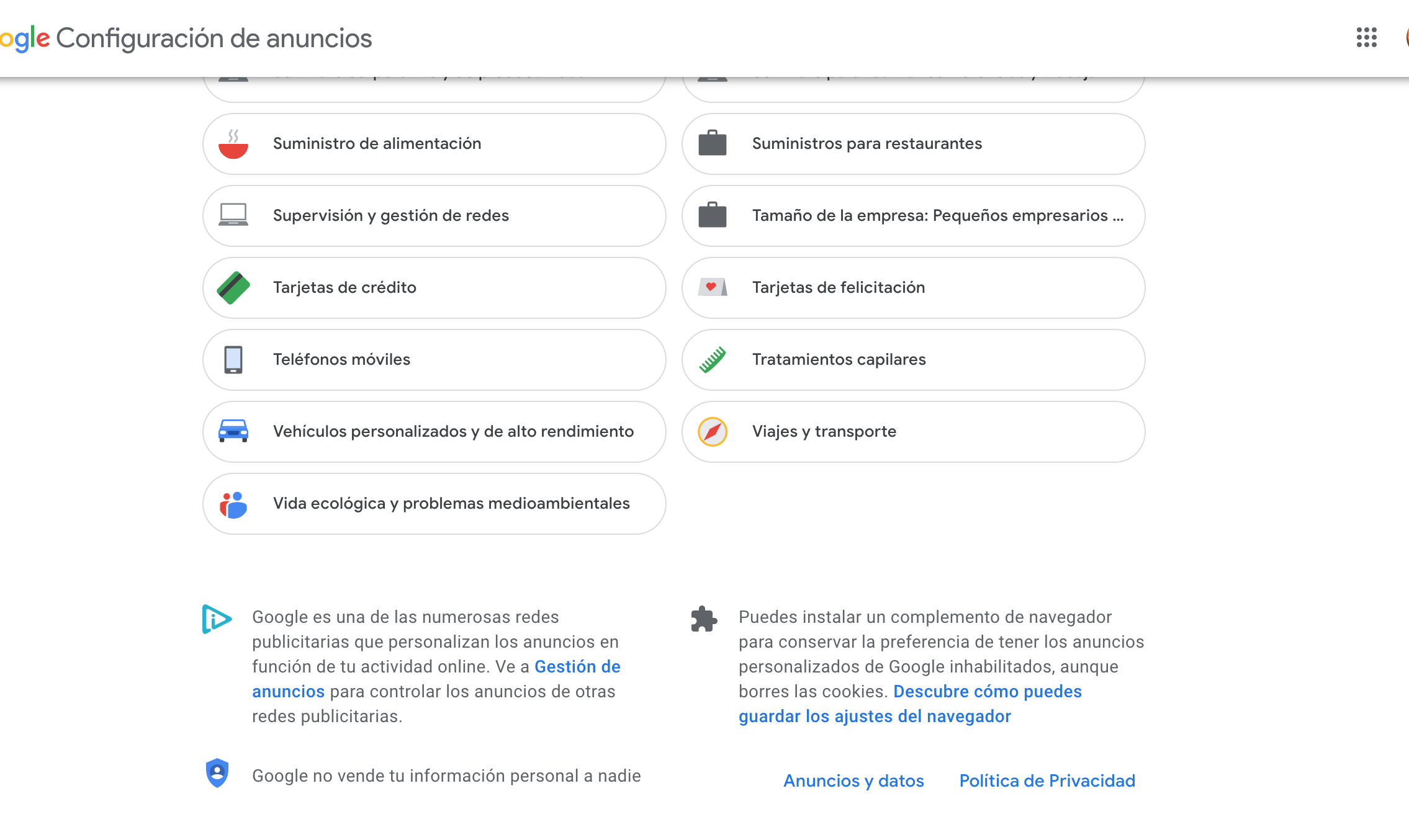This screenshot has width=1409, height=840.
Task: Open Suministros para restaurantes interest
Action: (867, 144)
